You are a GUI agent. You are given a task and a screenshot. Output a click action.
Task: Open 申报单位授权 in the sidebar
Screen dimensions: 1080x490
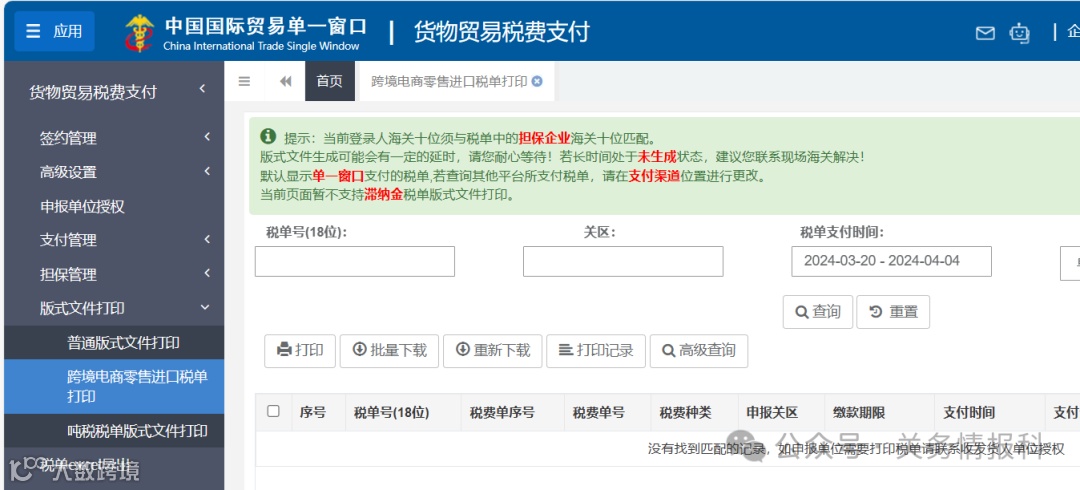tap(114, 206)
